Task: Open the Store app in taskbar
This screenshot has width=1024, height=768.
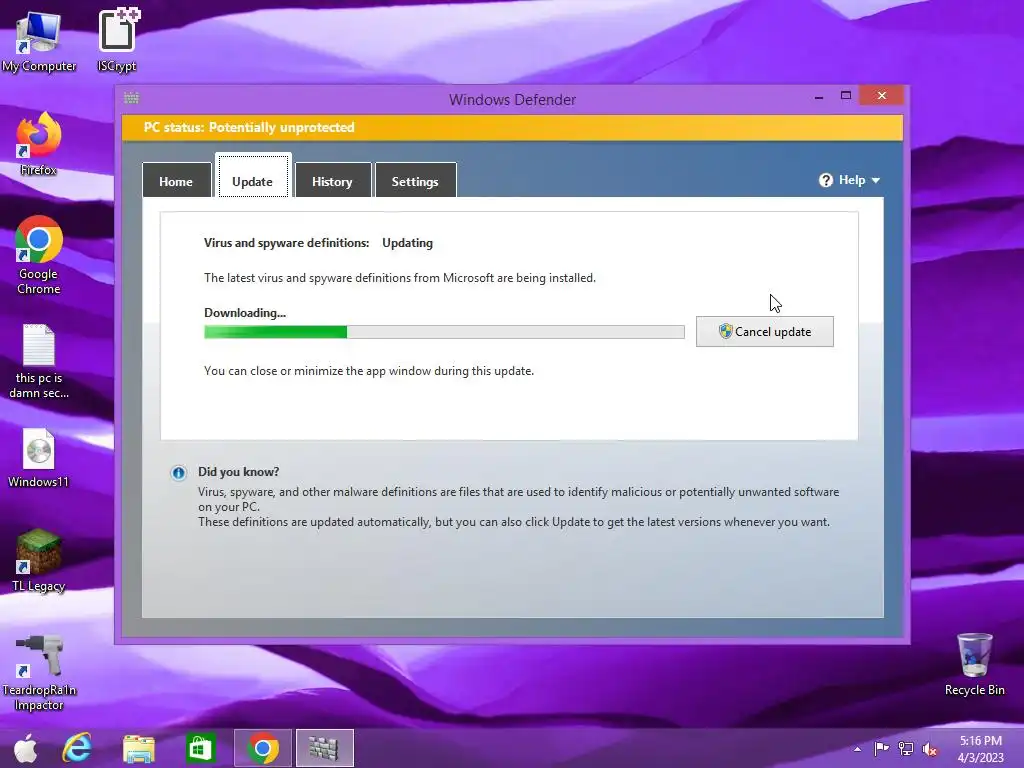Action: click(x=200, y=748)
